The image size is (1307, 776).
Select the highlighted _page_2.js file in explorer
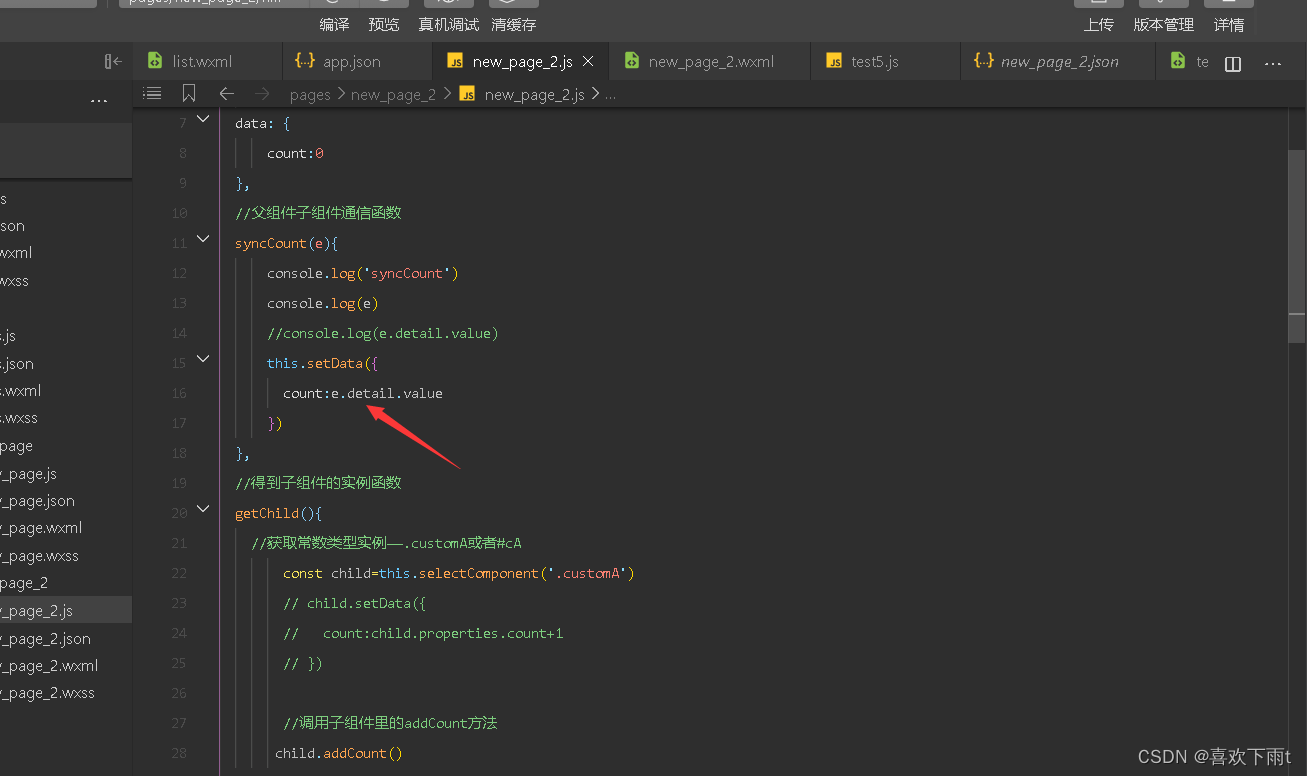[65, 610]
